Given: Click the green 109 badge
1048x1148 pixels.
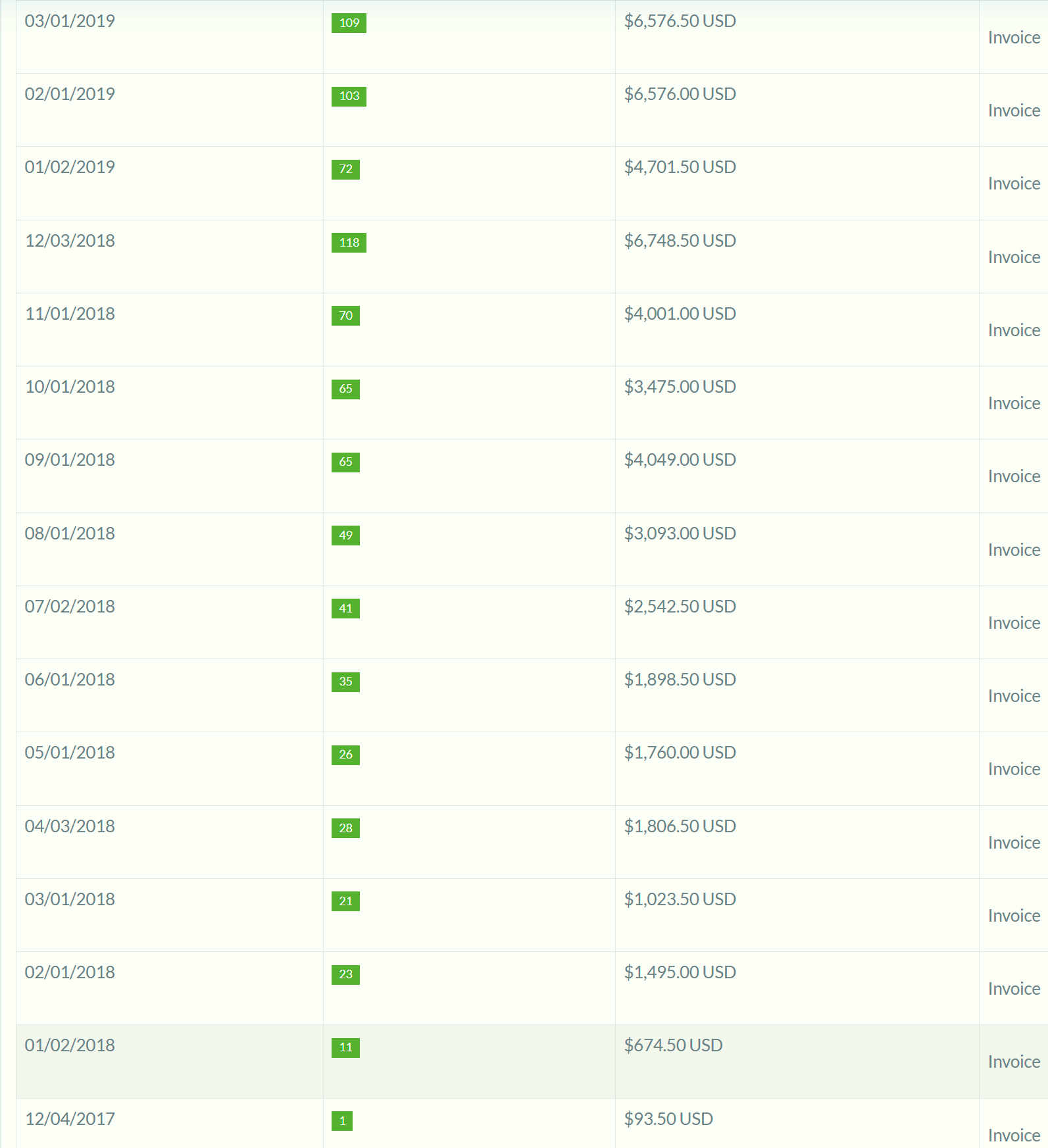Looking at the screenshot, I should click(x=349, y=23).
